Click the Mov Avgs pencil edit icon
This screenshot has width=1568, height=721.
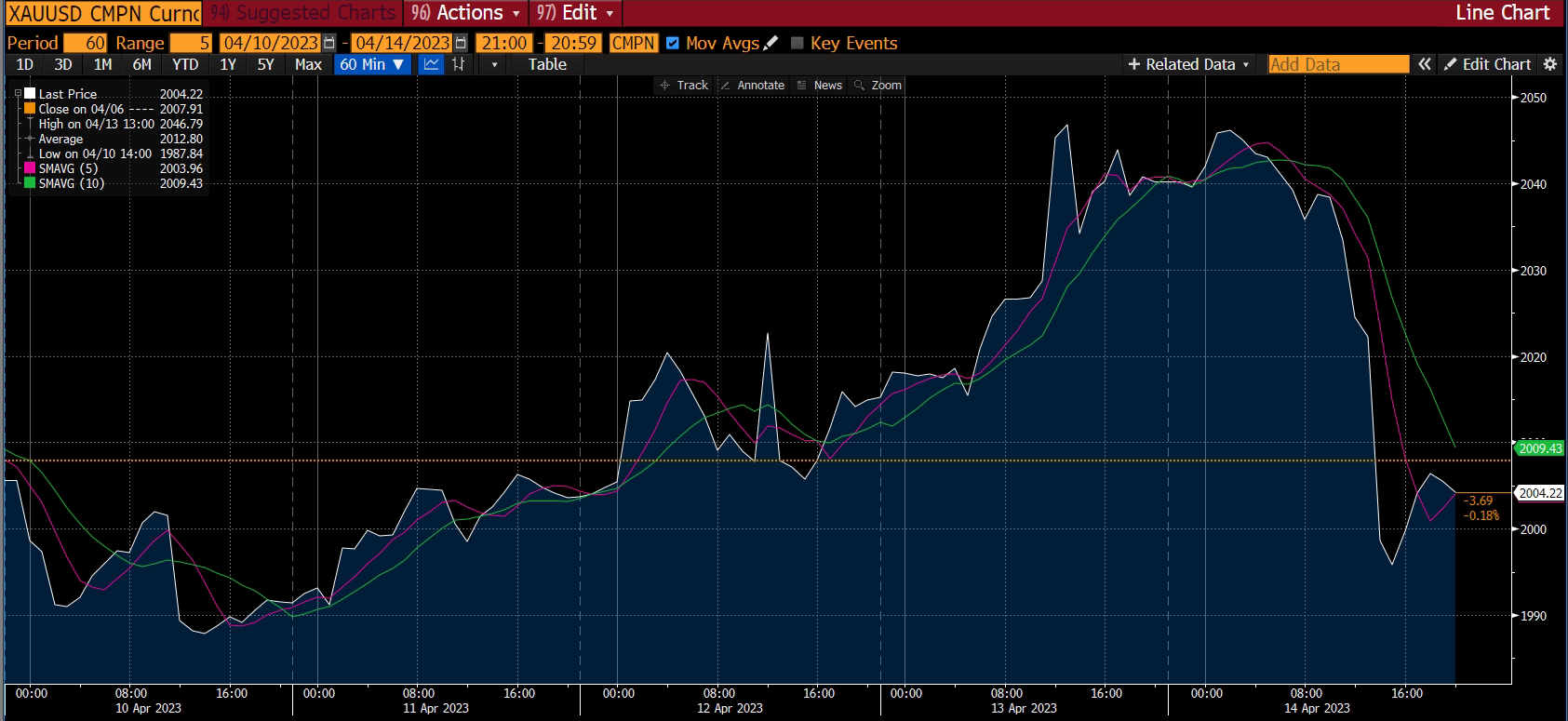pos(771,43)
